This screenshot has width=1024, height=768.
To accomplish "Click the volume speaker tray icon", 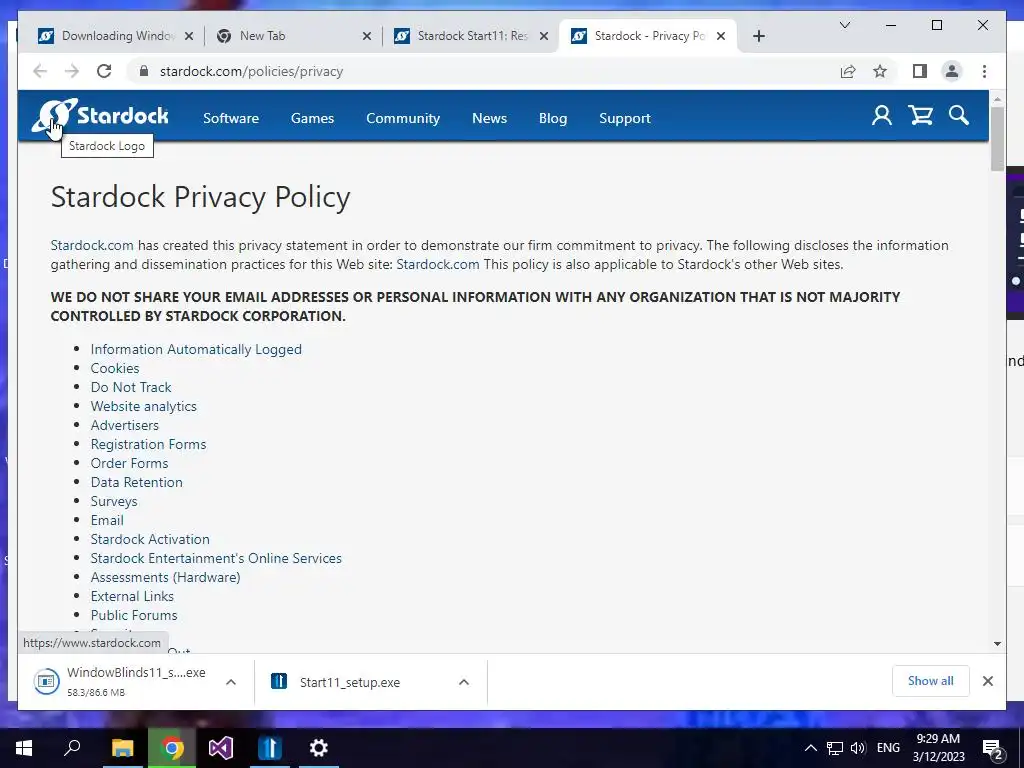I will click(857, 748).
